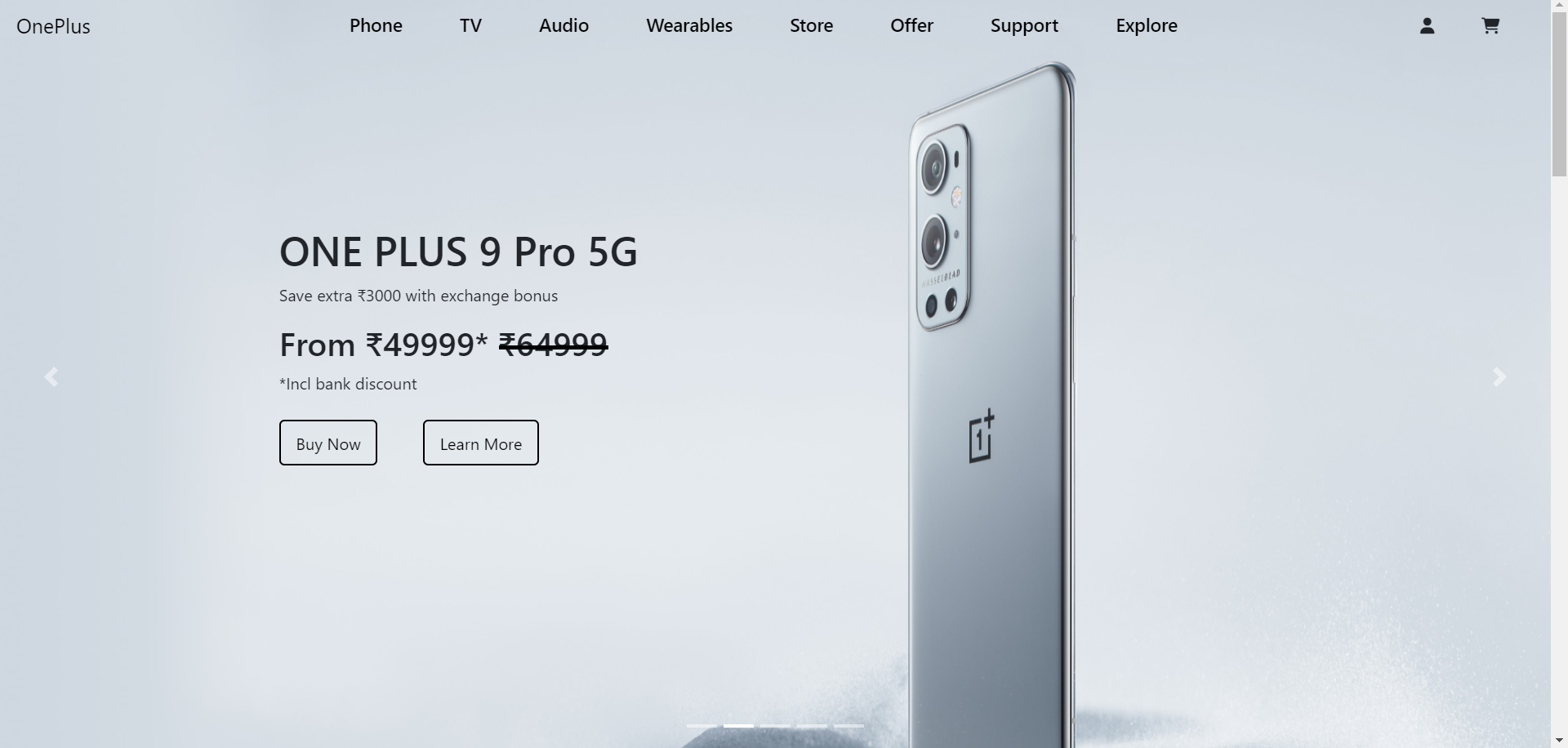Jump to the last carousel indicator
The width and height of the screenshot is (1568, 748).
pos(849,725)
